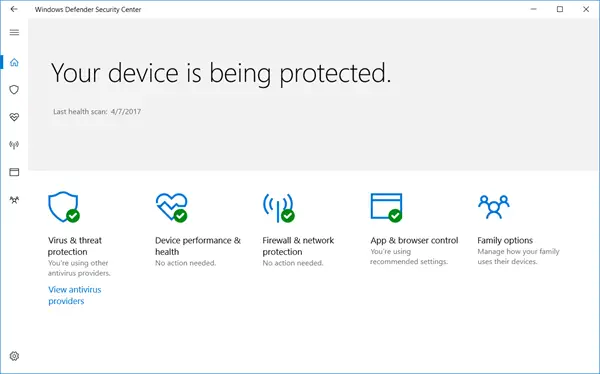Select the network antenna icon in sidebar
This screenshot has width=600, height=374.
coord(14,145)
